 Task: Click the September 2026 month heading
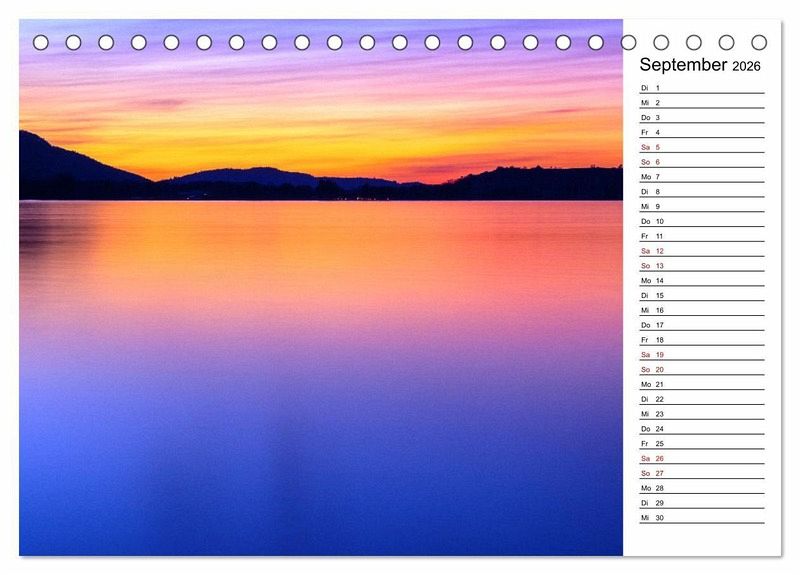pos(700,65)
